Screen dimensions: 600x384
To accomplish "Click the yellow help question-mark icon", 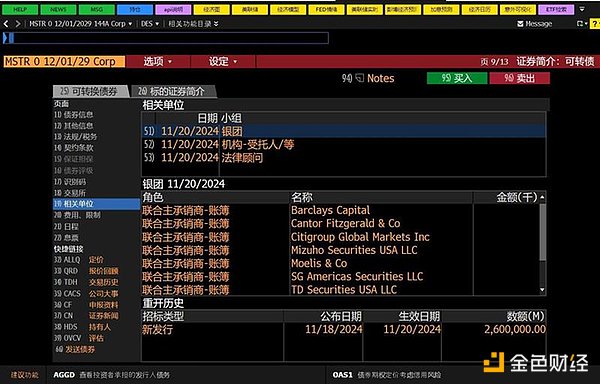I will tap(595, 24).
